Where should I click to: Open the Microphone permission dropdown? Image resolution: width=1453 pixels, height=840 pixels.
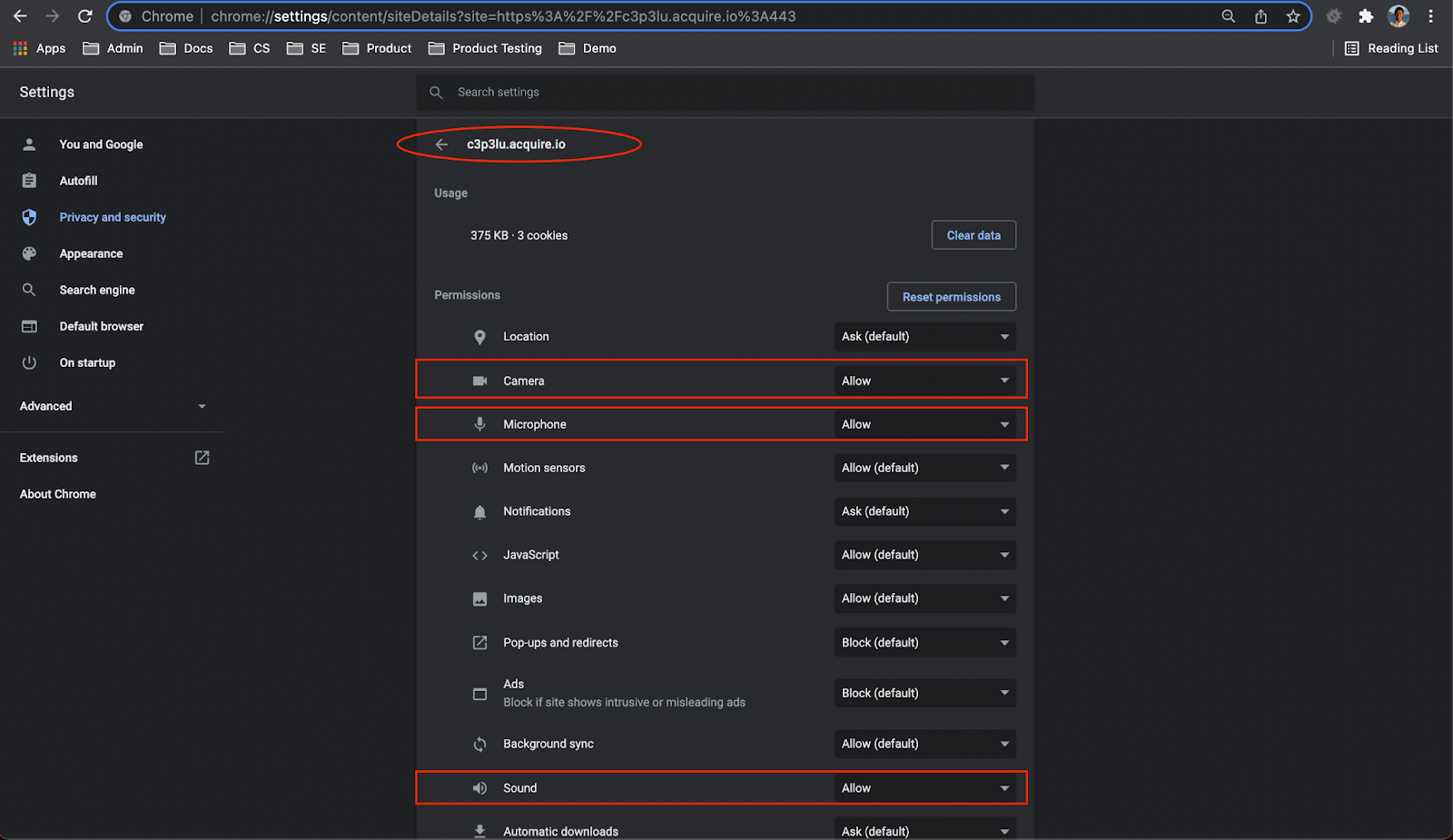click(x=924, y=424)
